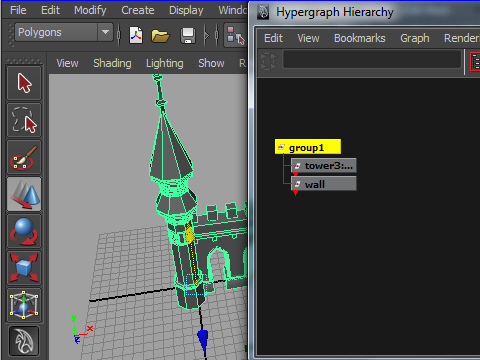480x360 pixels.
Task: Open the Display menu
Action: 186,10
